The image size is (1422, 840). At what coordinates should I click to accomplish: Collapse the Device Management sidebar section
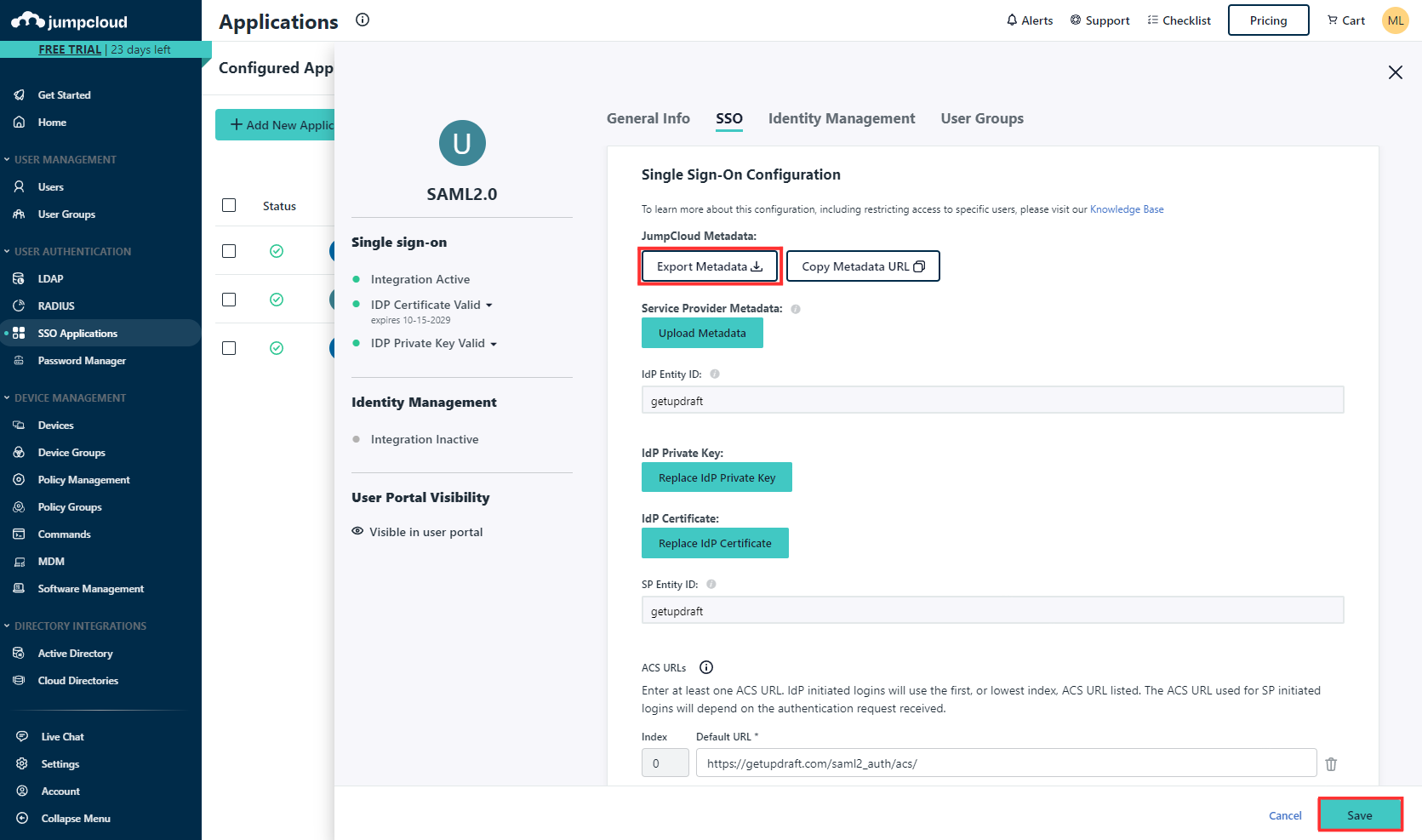pos(8,397)
